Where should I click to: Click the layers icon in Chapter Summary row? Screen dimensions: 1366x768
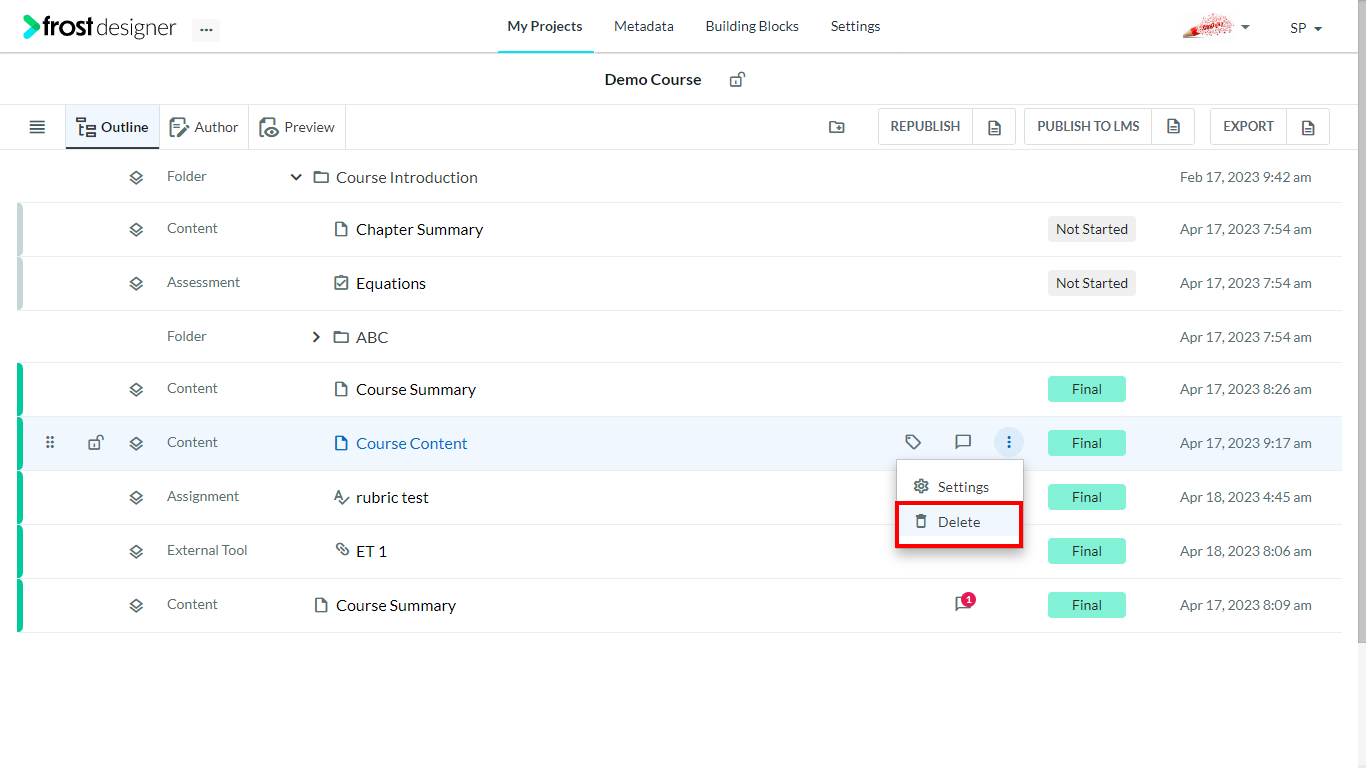pyautogui.click(x=136, y=229)
